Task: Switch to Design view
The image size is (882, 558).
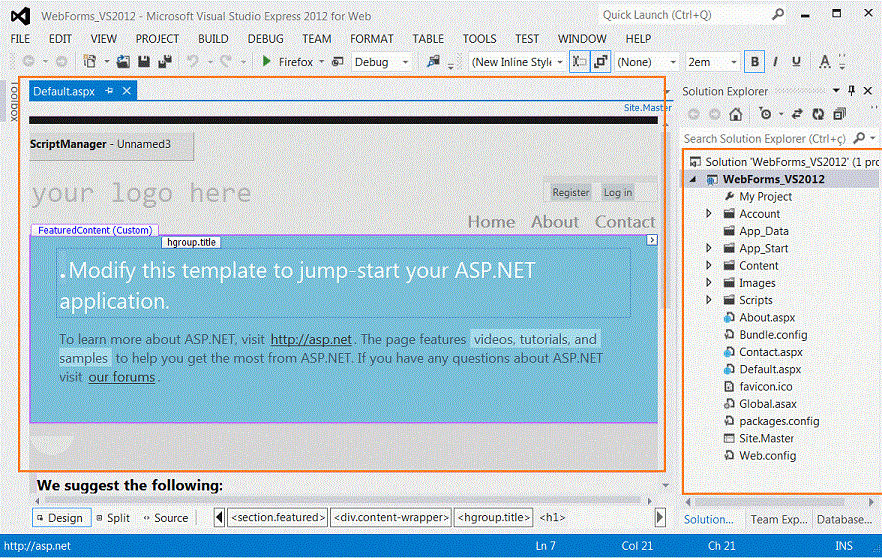Action: [x=61, y=518]
